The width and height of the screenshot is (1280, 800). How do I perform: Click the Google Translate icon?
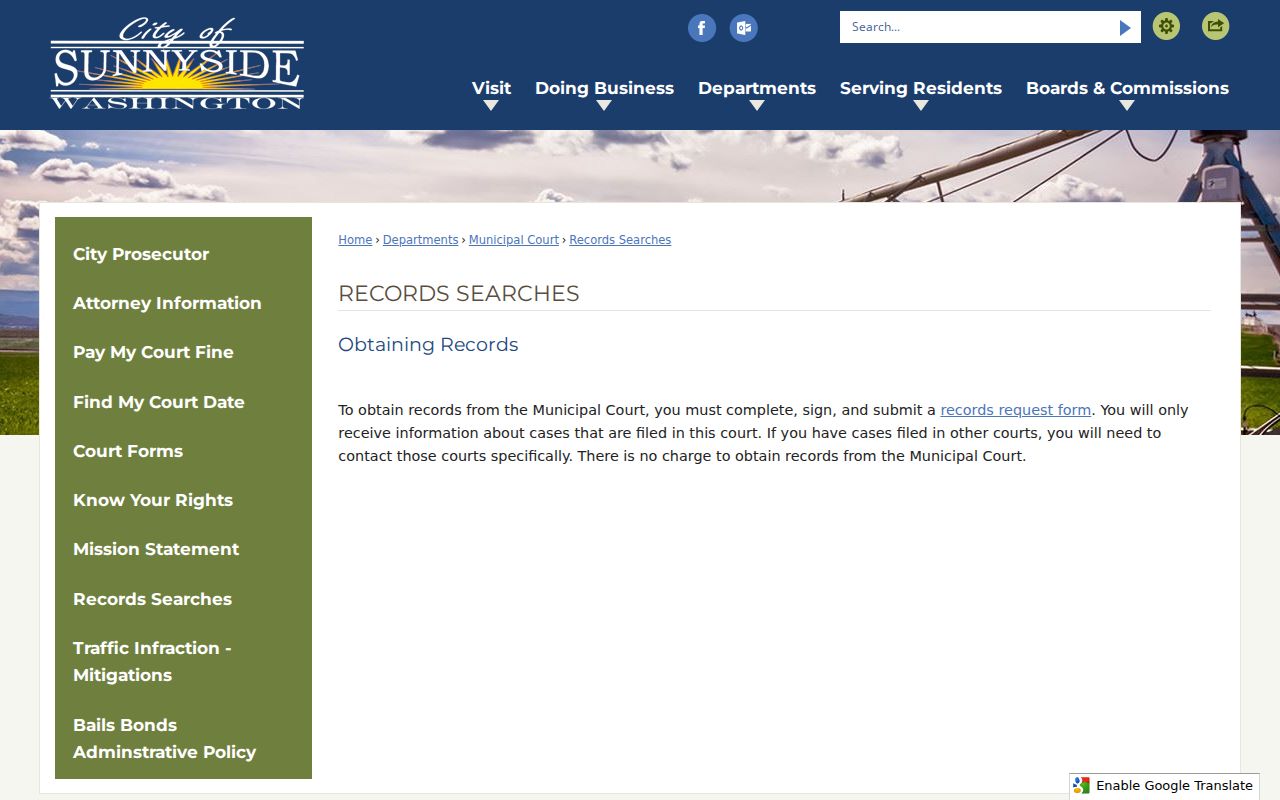pos(1081,786)
